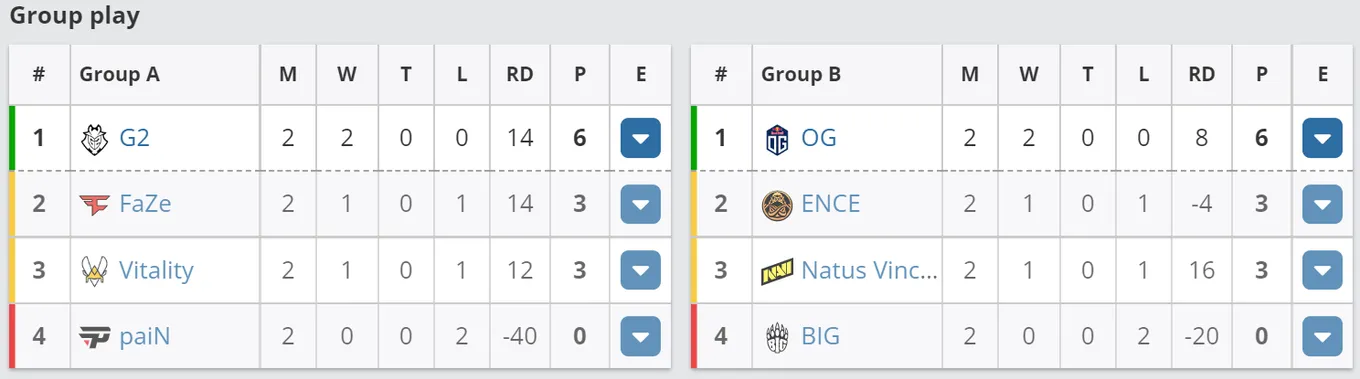Open the Natus Vincere team link

869,270
